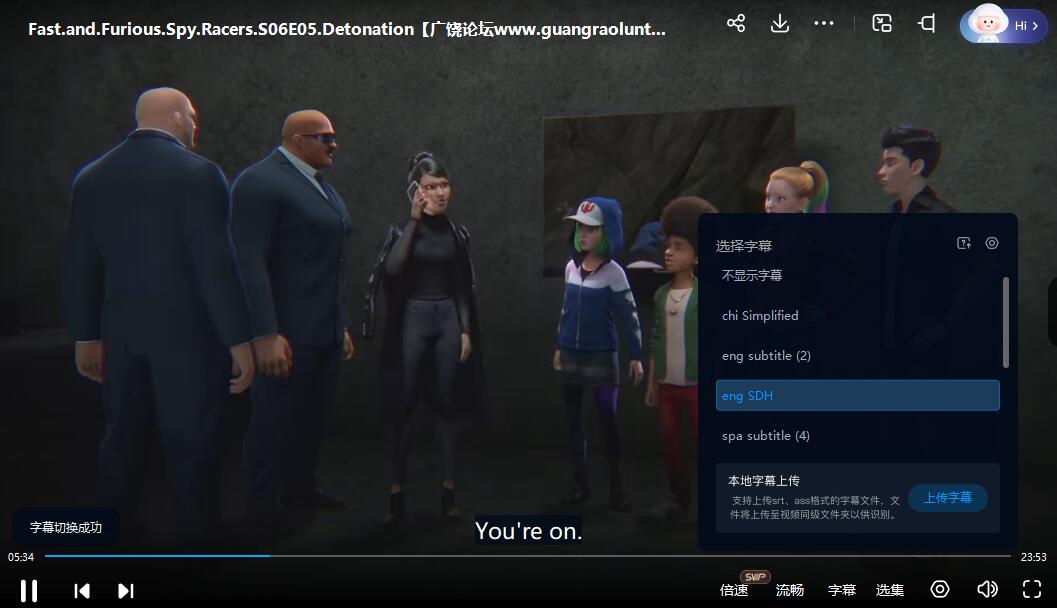Toggle the 字幕 subtitle panel
Screen dimensions: 1057x608
tap(842, 590)
